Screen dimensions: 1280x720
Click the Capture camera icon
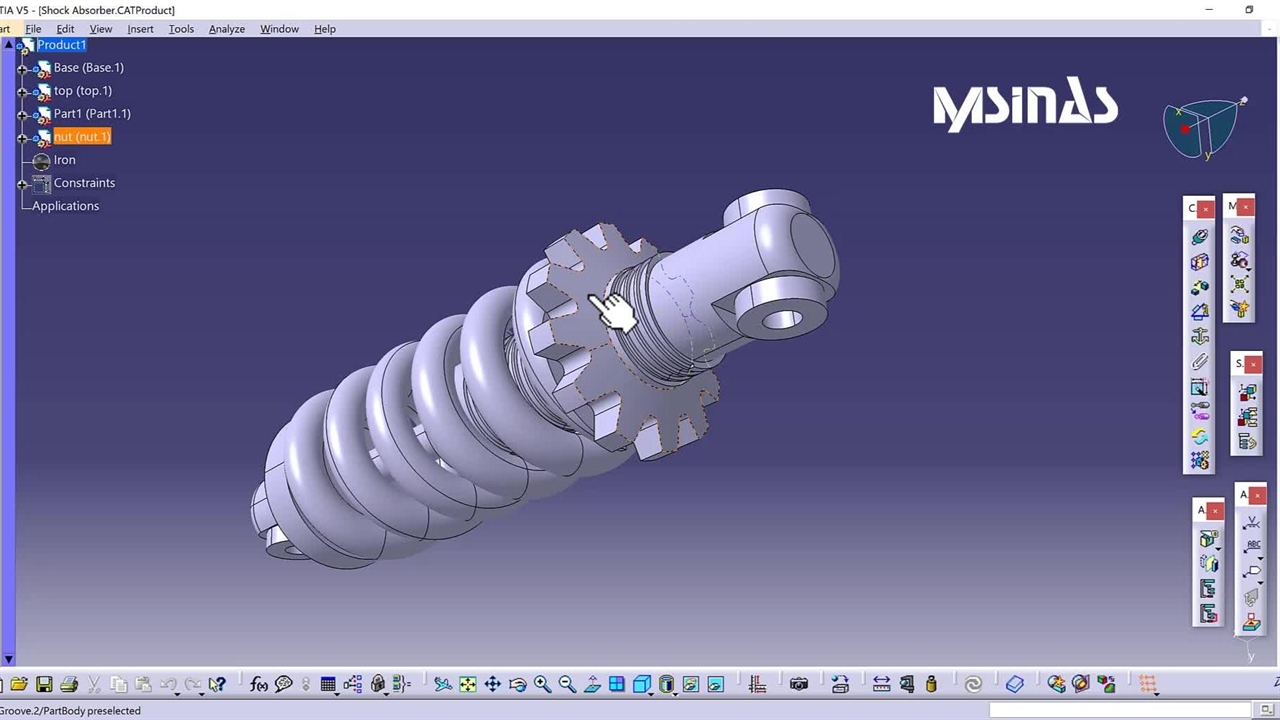pos(799,684)
